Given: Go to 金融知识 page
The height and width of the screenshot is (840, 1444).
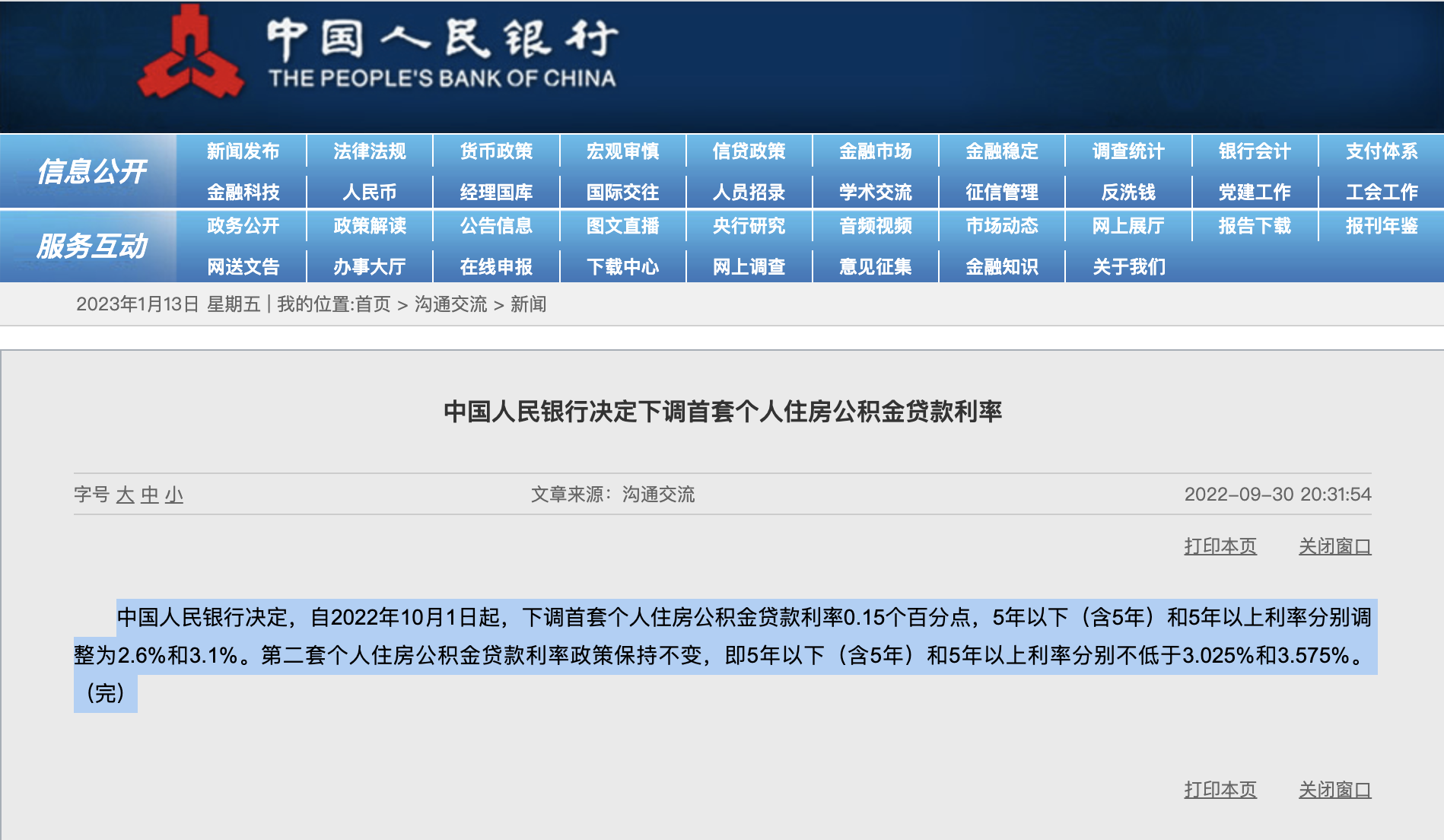Looking at the screenshot, I should click(1002, 267).
